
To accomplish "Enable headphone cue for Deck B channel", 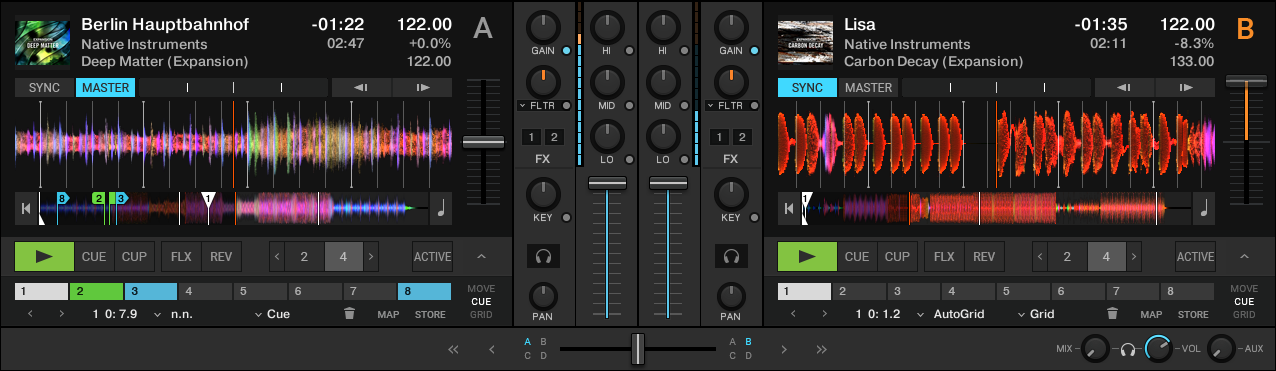I will (731, 257).
